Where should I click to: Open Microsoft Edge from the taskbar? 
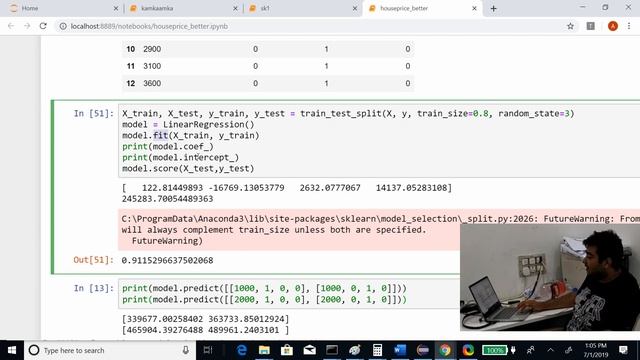pos(242,350)
